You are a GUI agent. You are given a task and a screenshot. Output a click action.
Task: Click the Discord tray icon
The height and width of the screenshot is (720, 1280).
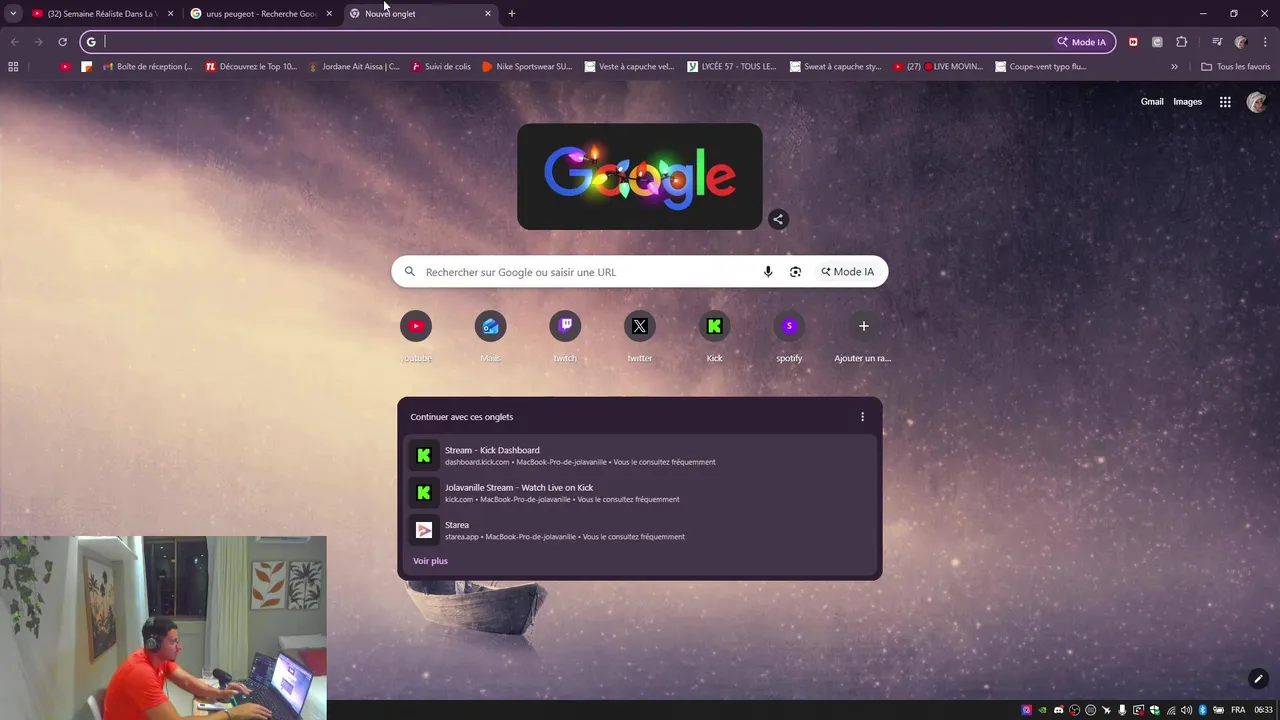pyautogui.click(x=1058, y=710)
